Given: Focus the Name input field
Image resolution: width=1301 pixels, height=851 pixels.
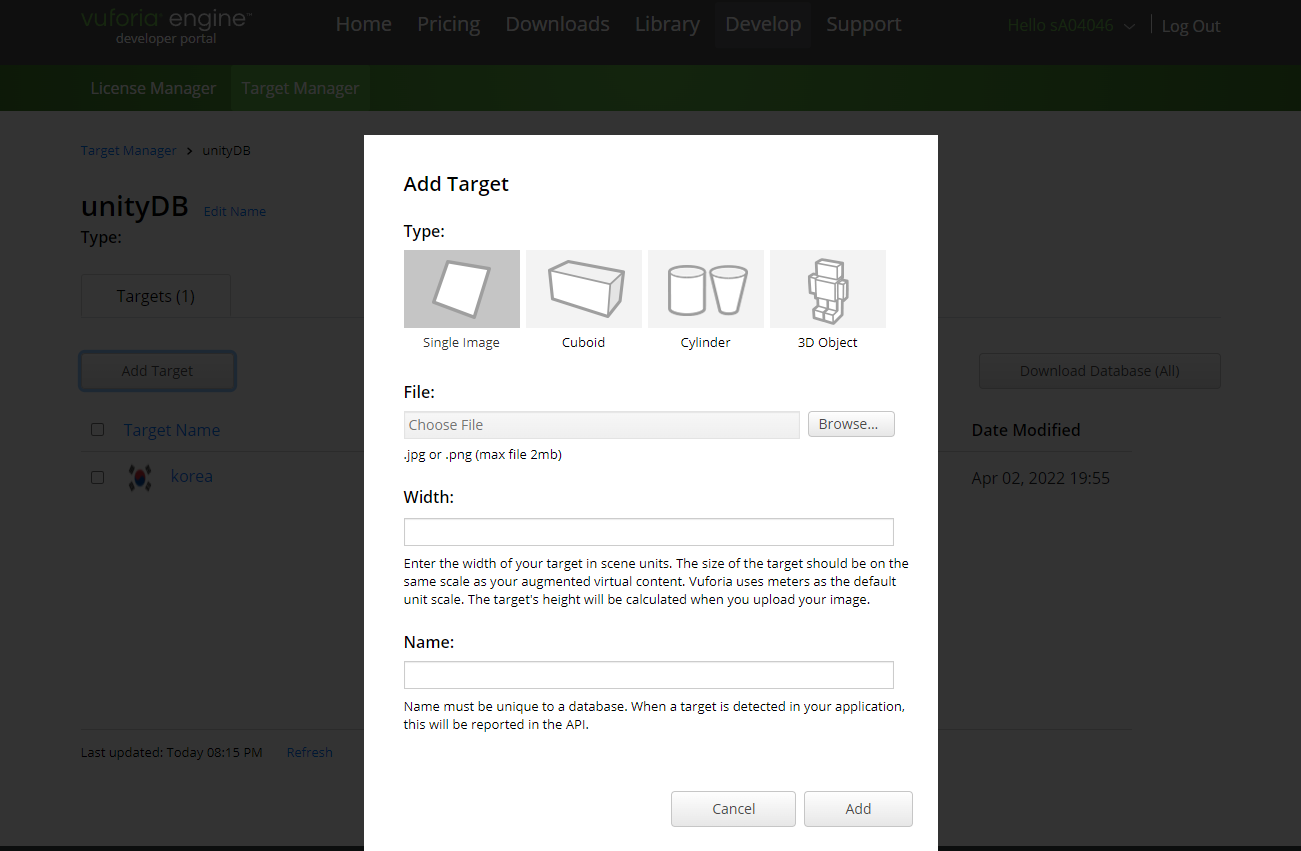Looking at the screenshot, I should tap(649, 675).
